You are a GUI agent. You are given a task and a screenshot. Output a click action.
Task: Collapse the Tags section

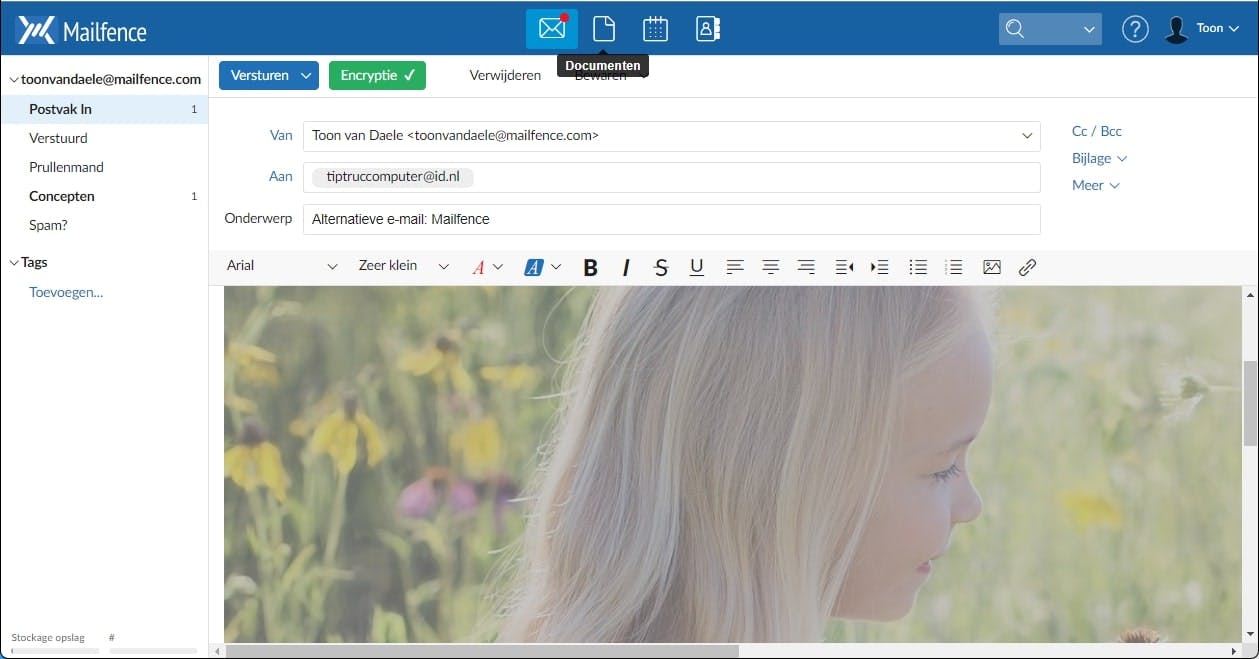point(13,263)
